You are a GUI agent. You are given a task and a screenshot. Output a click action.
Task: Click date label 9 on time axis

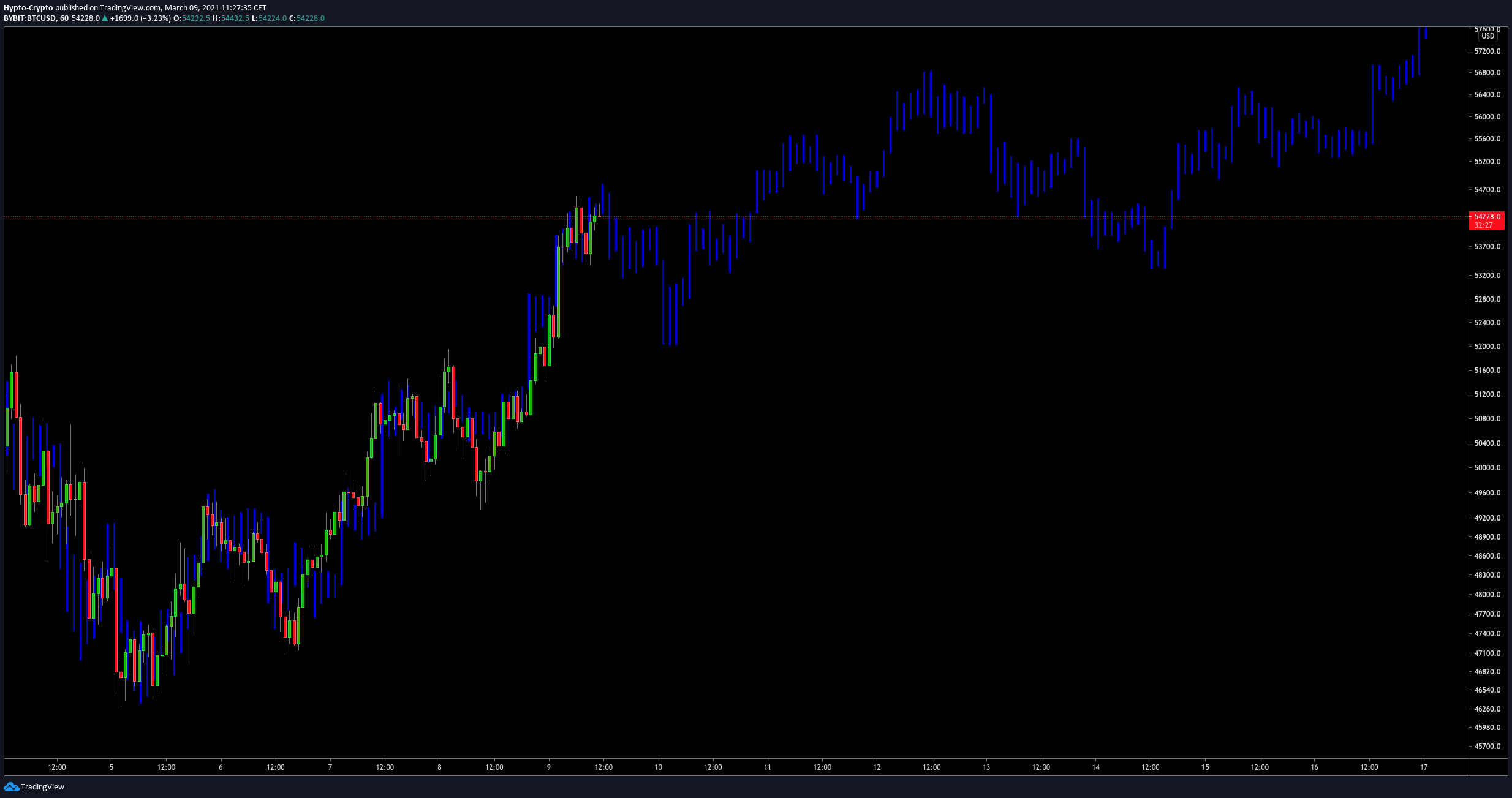(x=549, y=767)
